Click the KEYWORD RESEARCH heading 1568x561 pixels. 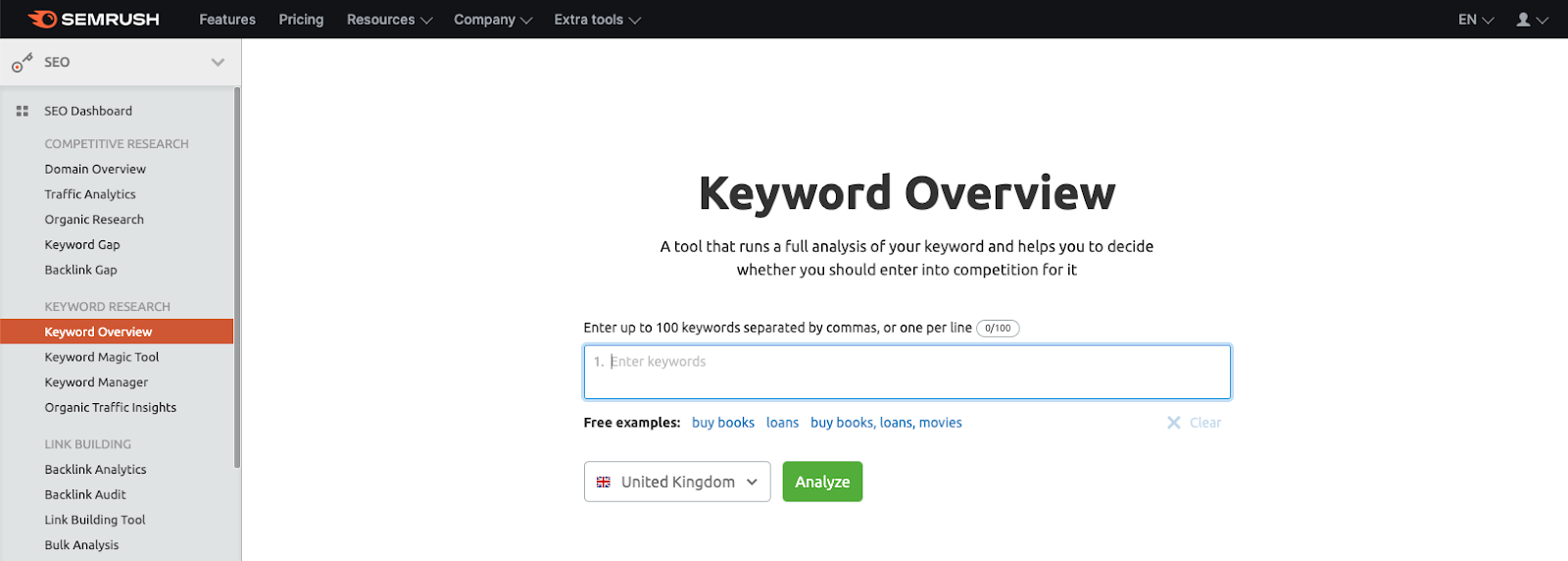point(107,307)
